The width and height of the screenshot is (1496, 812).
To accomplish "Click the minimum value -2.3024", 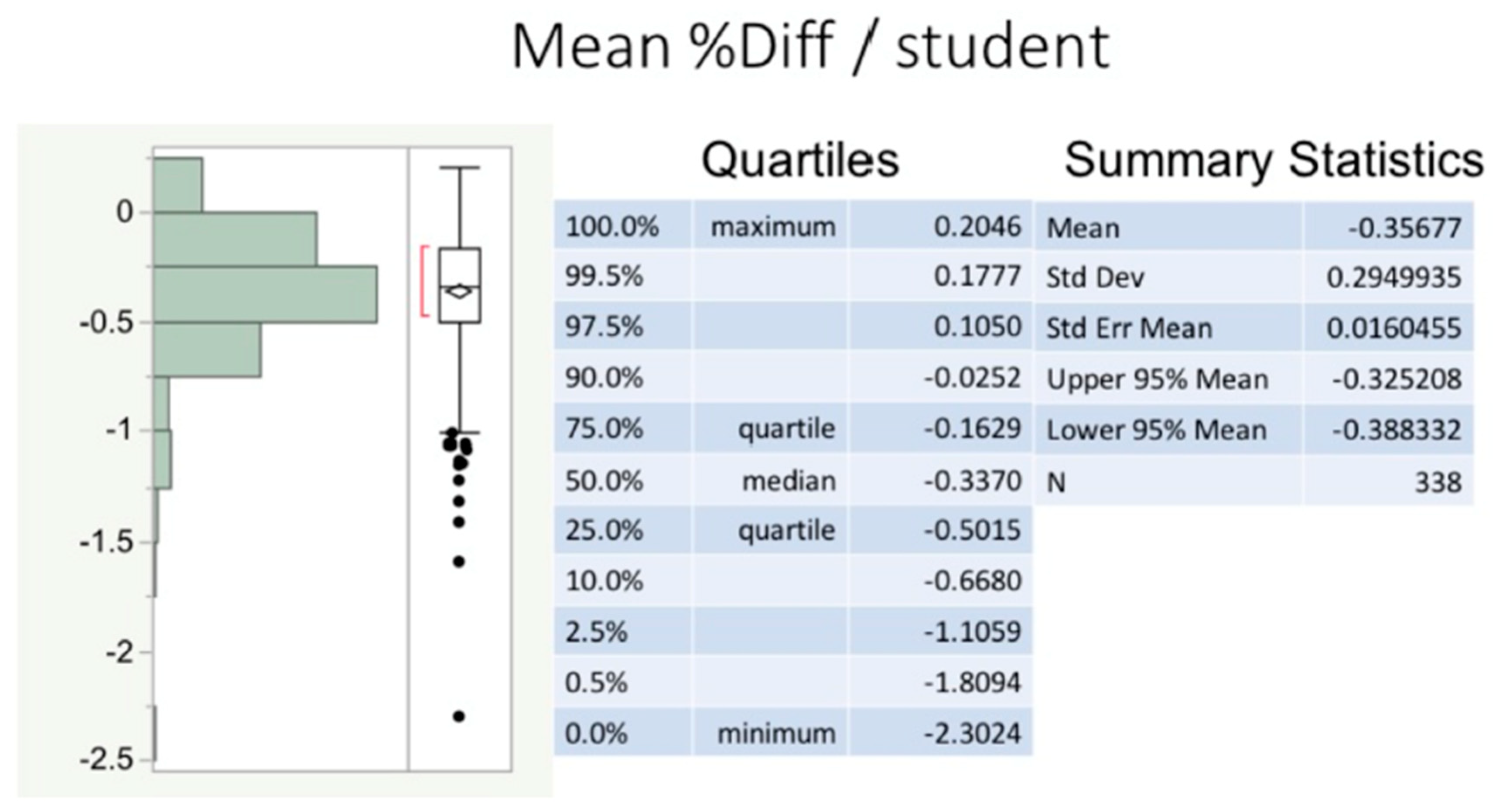I will click(972, 733).
